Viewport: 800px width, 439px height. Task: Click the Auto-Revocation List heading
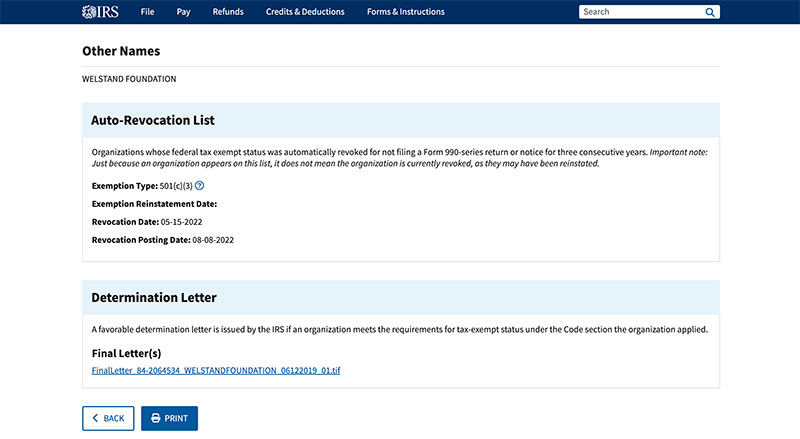click(153, 120)
